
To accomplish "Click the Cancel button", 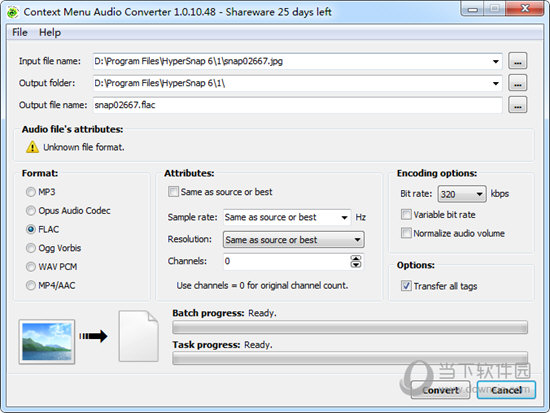I will [x=506, y=390].
